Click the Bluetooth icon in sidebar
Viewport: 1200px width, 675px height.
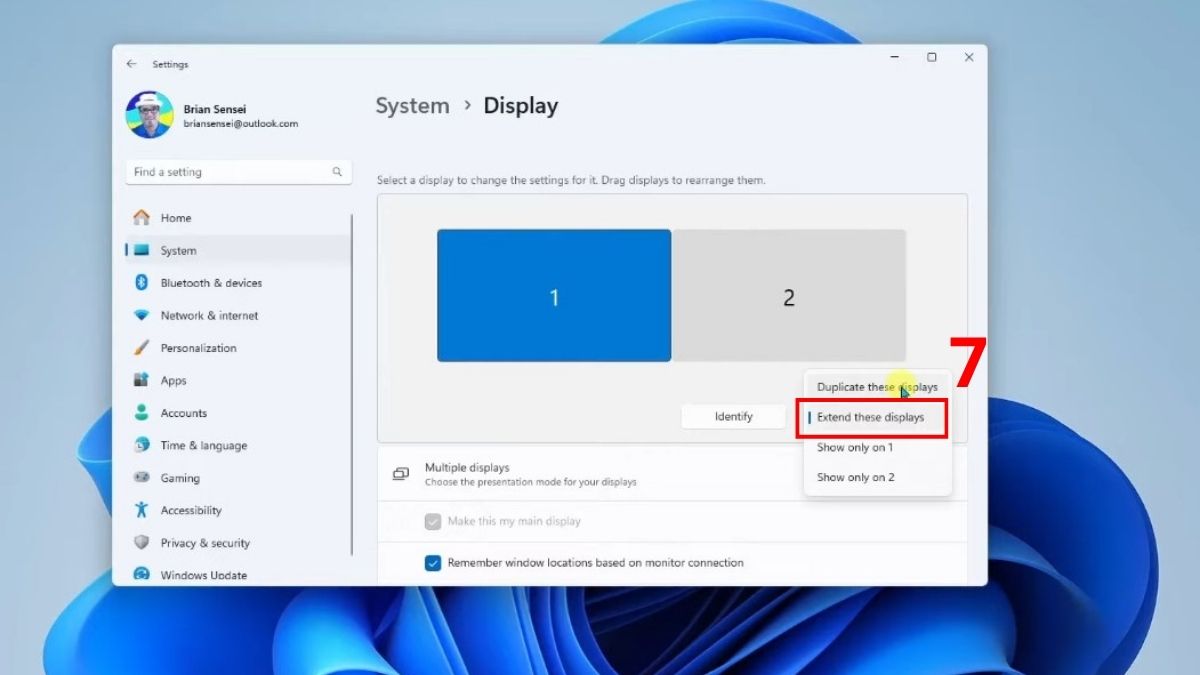click(x=141, y=283)
